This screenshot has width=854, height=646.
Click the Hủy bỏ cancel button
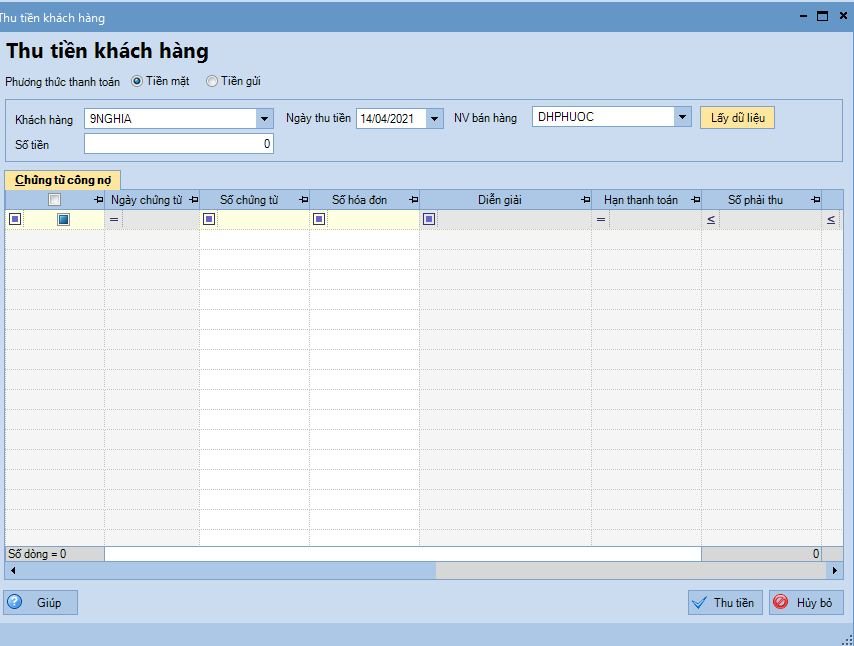pos(806,602)
